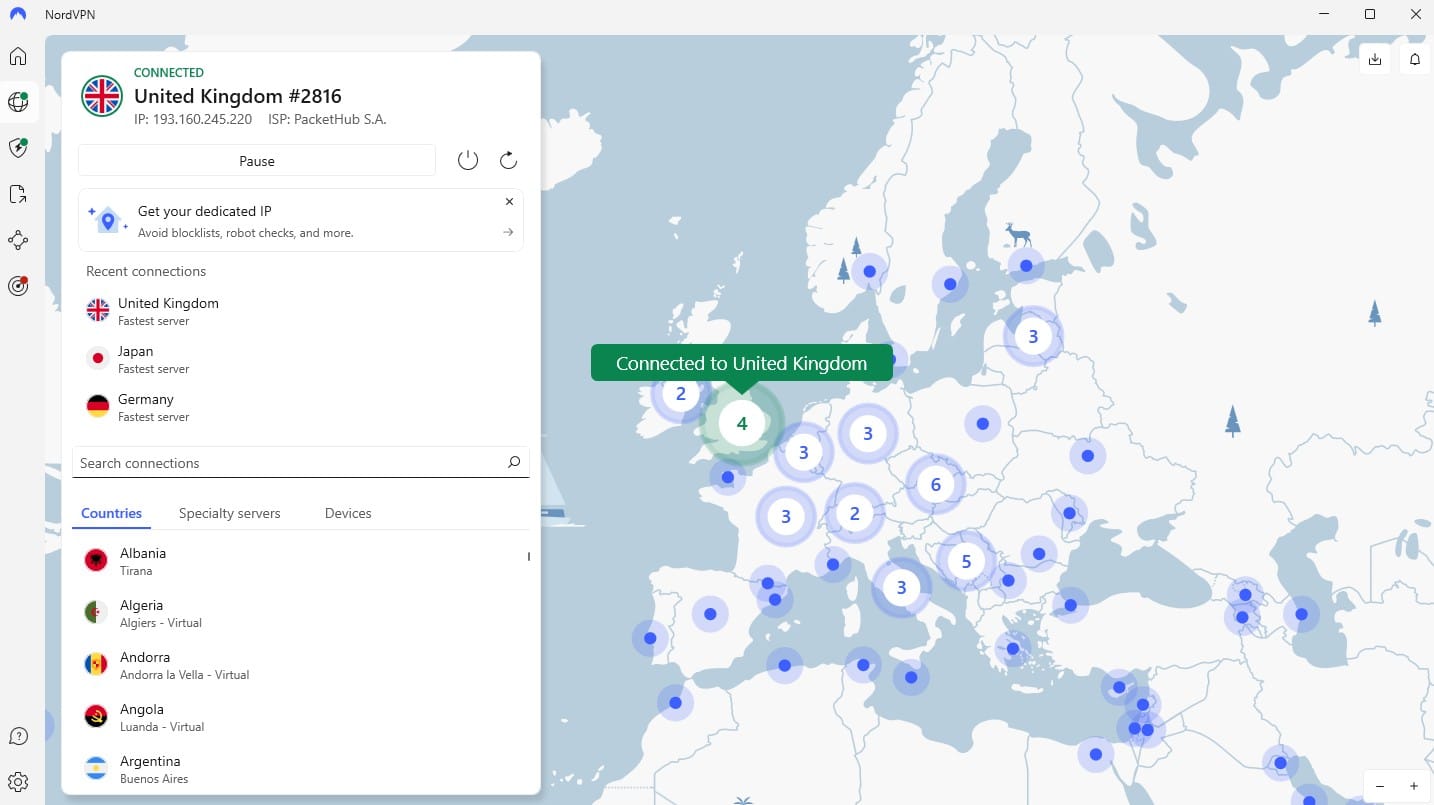Screen dimensions: 1434x805
Task: Zoom out the map with minus
Action: click(x=1381, y=786)
